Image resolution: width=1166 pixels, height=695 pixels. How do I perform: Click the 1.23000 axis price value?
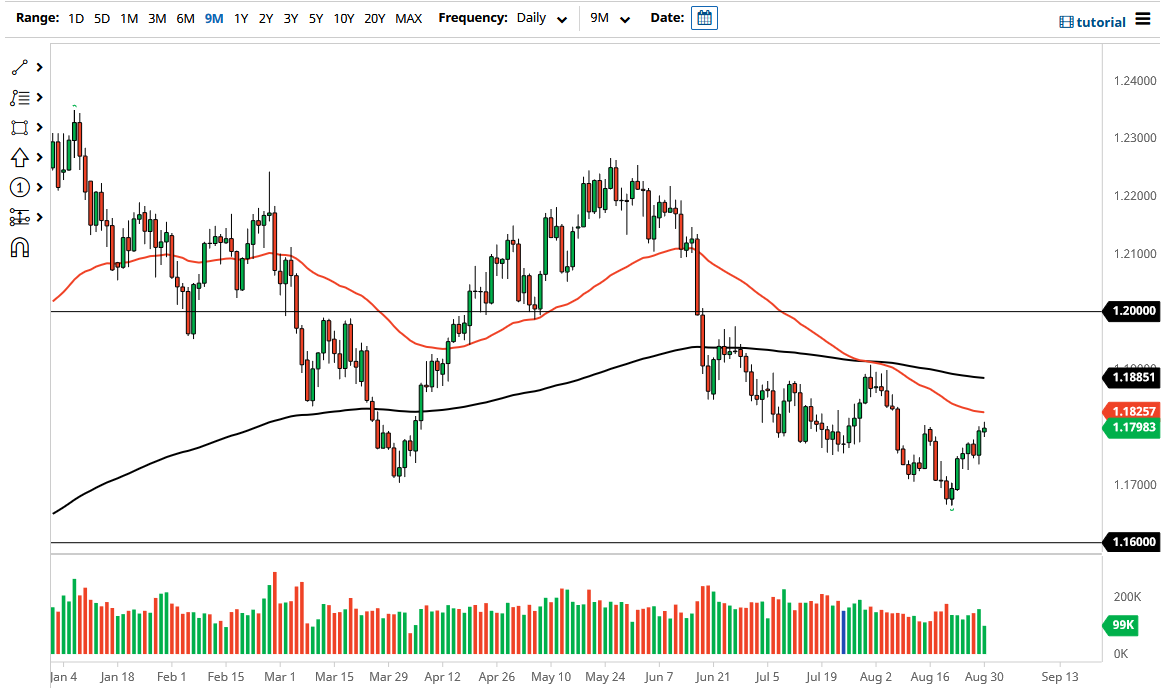[1135, 138]
